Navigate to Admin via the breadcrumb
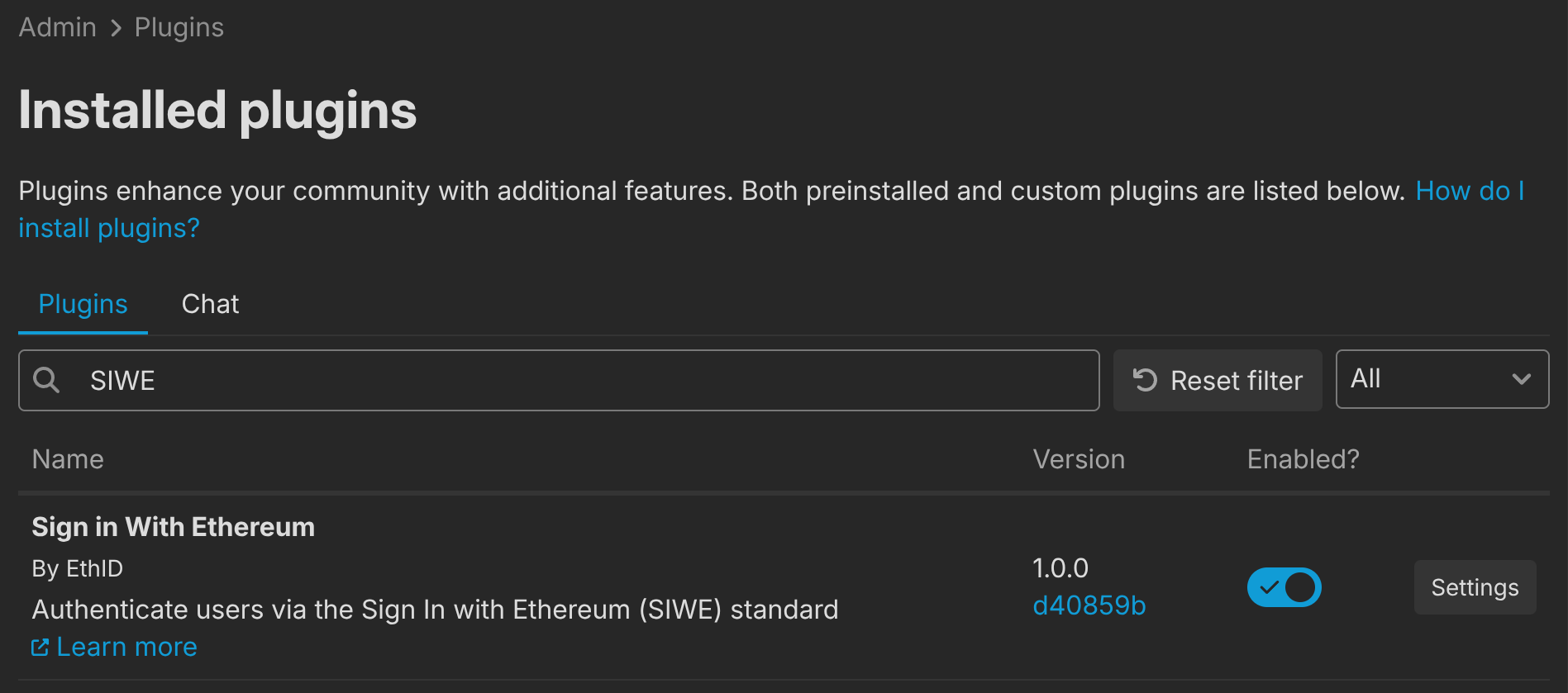This screenshot has width=1568, height=693. pos(57,26)
